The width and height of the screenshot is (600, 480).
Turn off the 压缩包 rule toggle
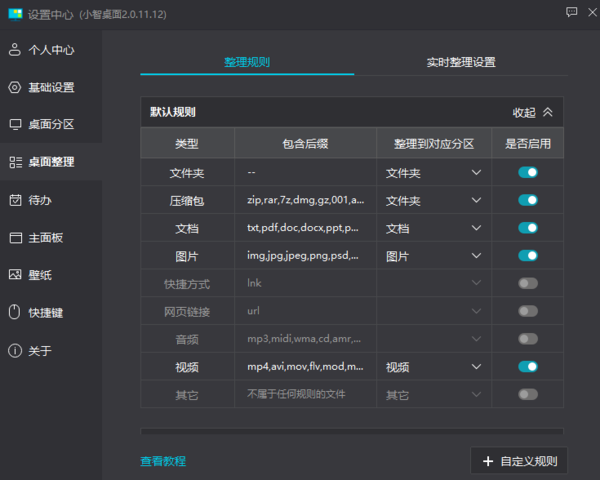pyautogui.click(x=528, y=201)
